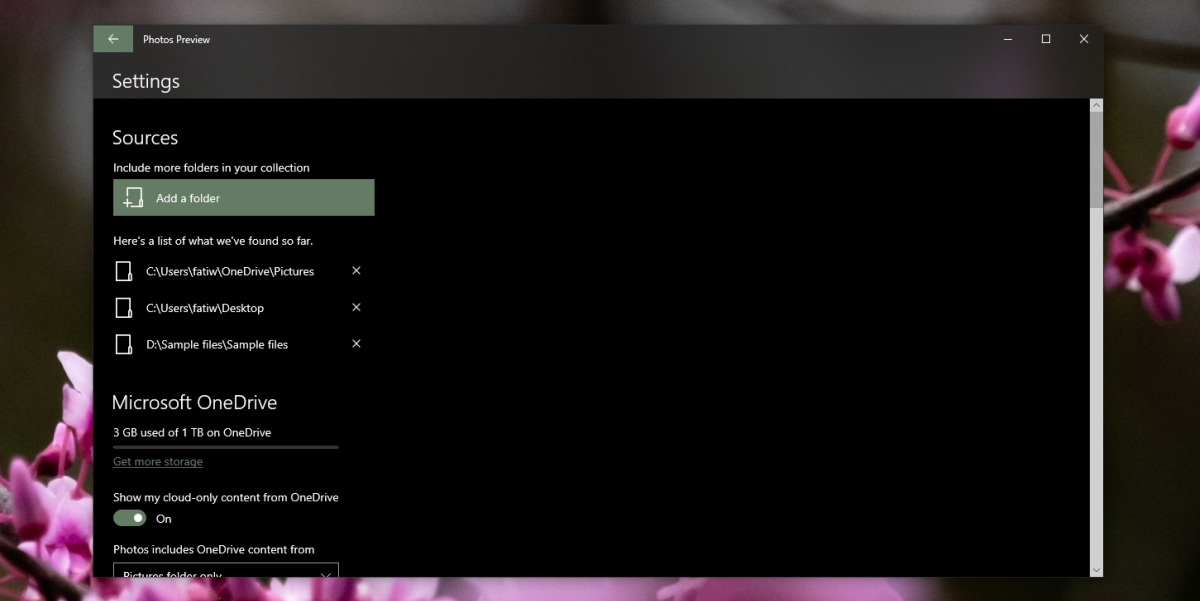Click the Add a folder button

(243, 198)
